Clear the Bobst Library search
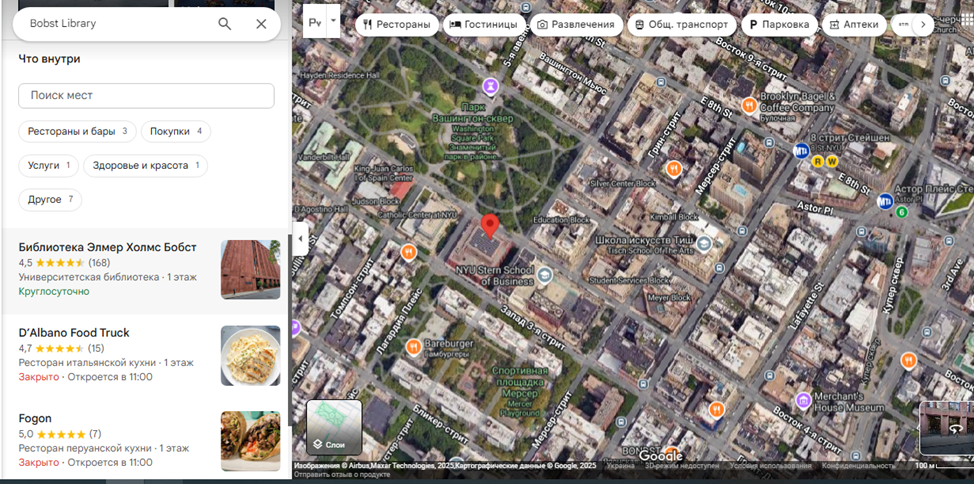The width and height of the screenshot is (974, 484). (261, 24)
